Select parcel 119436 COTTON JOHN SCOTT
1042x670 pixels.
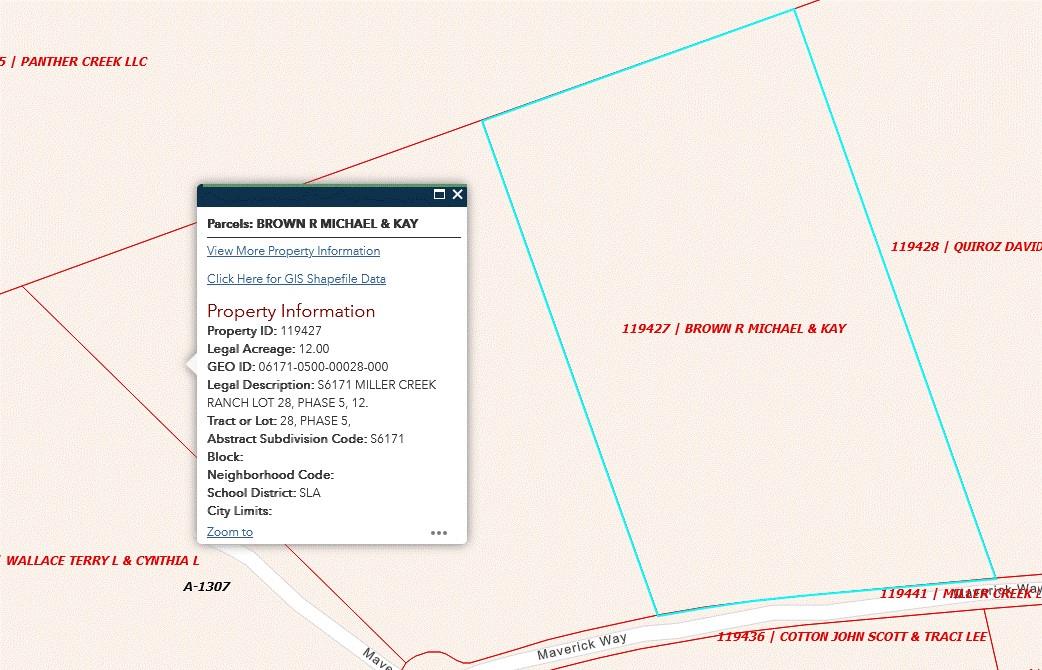tap(850, 636)
